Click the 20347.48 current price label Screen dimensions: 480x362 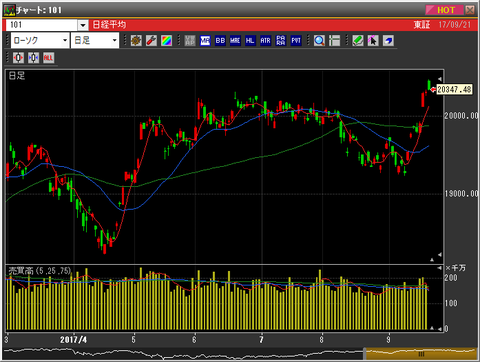[454, 89]
